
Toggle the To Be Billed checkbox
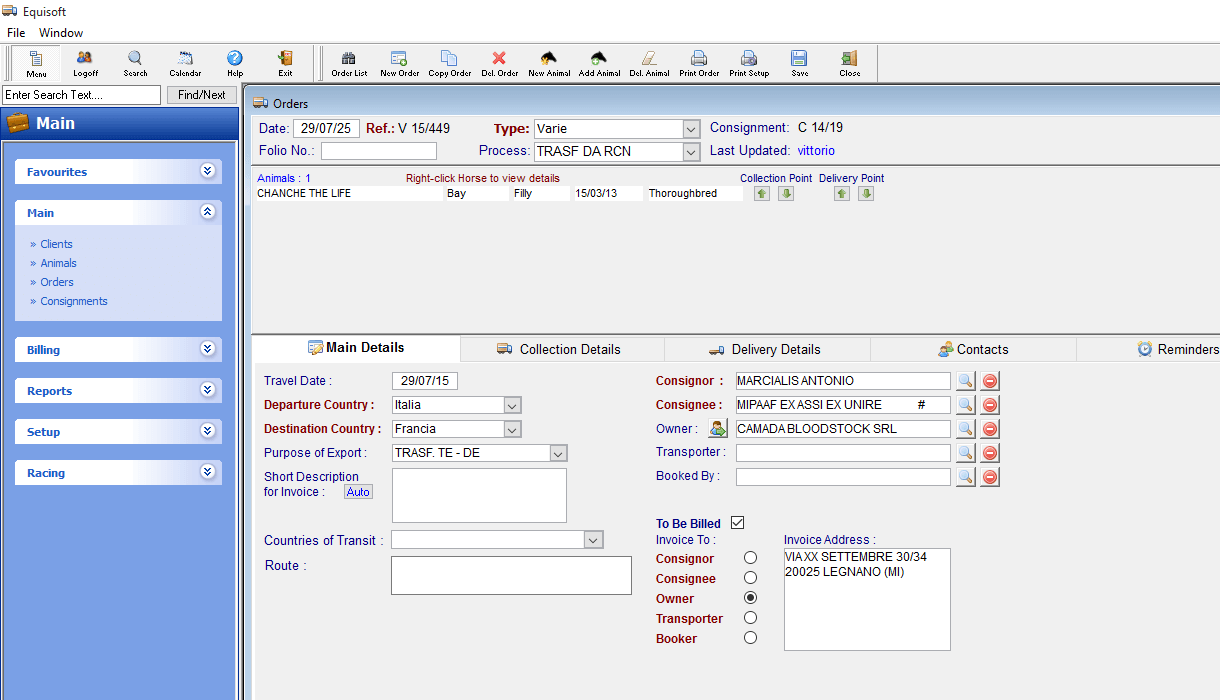pos(738,523)
